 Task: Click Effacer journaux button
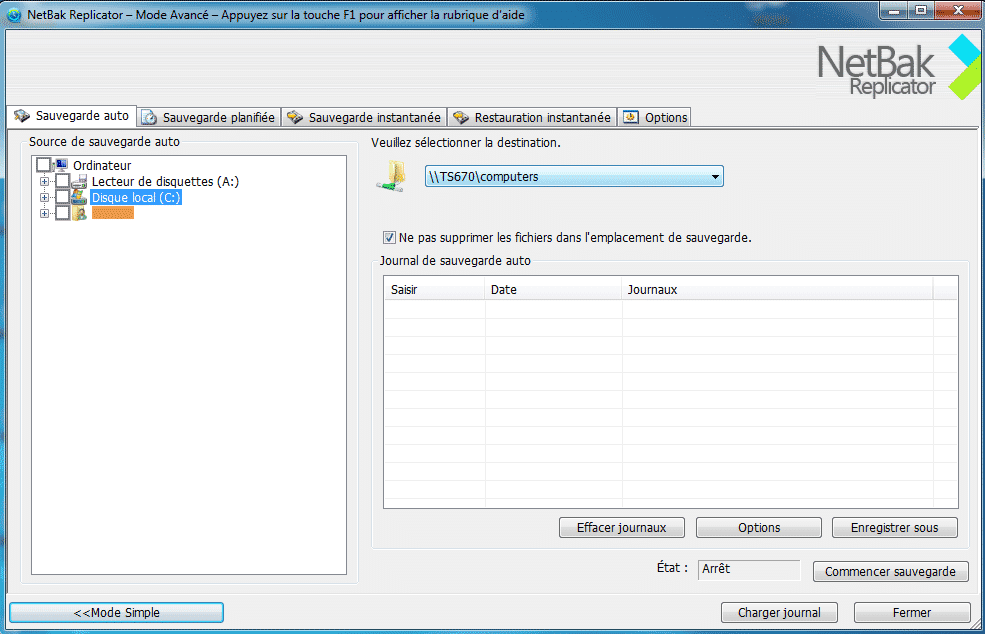click(622, 528)
